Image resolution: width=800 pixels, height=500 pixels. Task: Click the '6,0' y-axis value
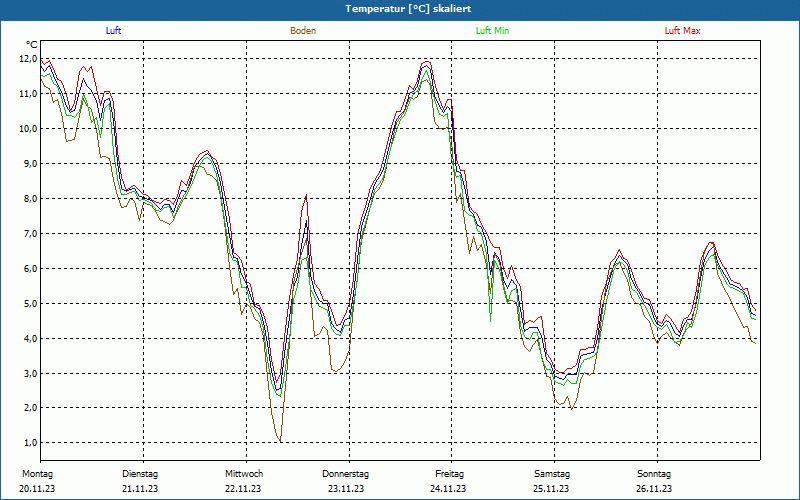coord(31,268)
